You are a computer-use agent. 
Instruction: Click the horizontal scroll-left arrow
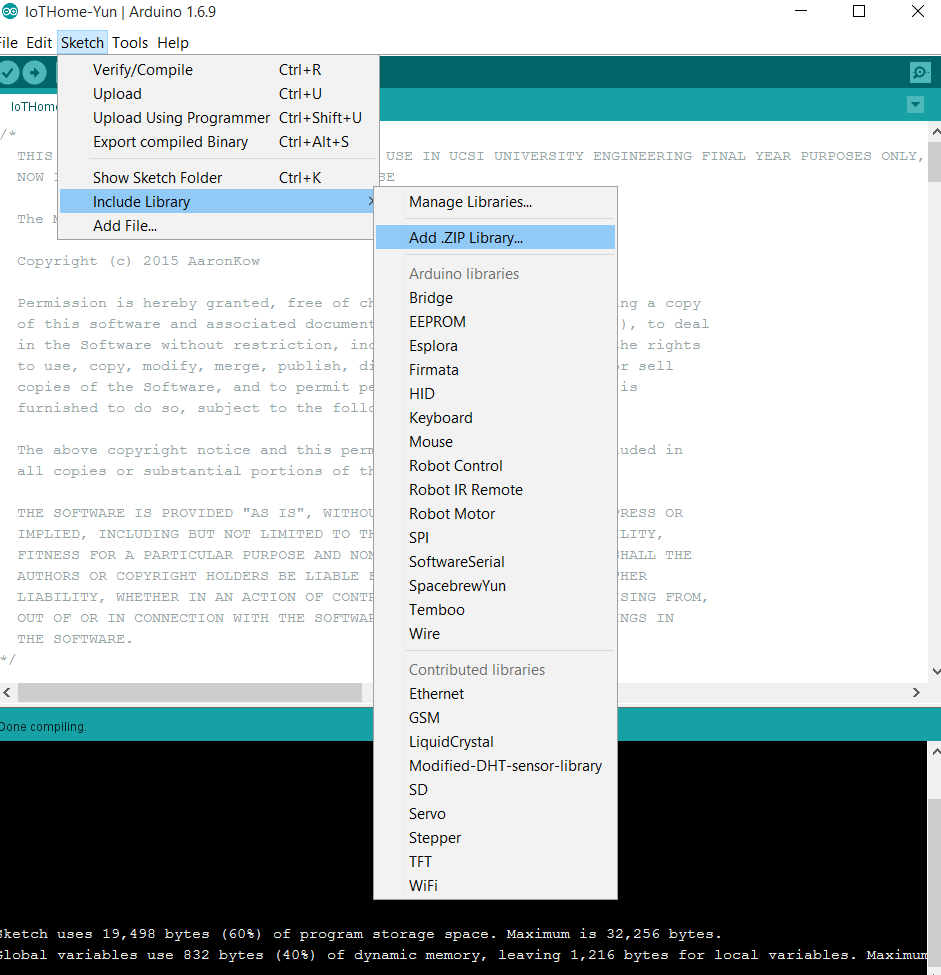click(x=7, y=692)
